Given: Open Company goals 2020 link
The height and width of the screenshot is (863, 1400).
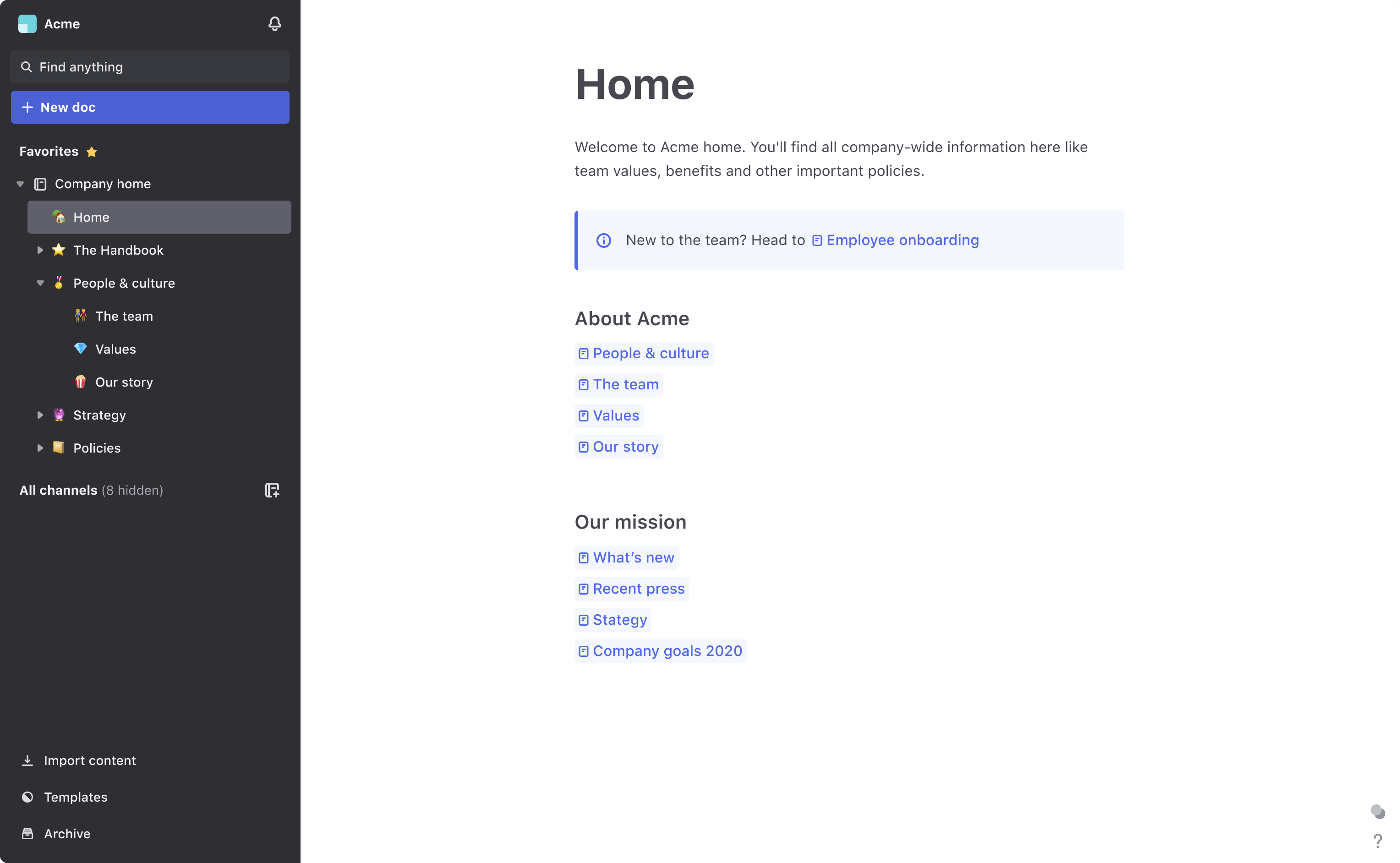Looking at the screenshot, I should (x=660, y=651).
